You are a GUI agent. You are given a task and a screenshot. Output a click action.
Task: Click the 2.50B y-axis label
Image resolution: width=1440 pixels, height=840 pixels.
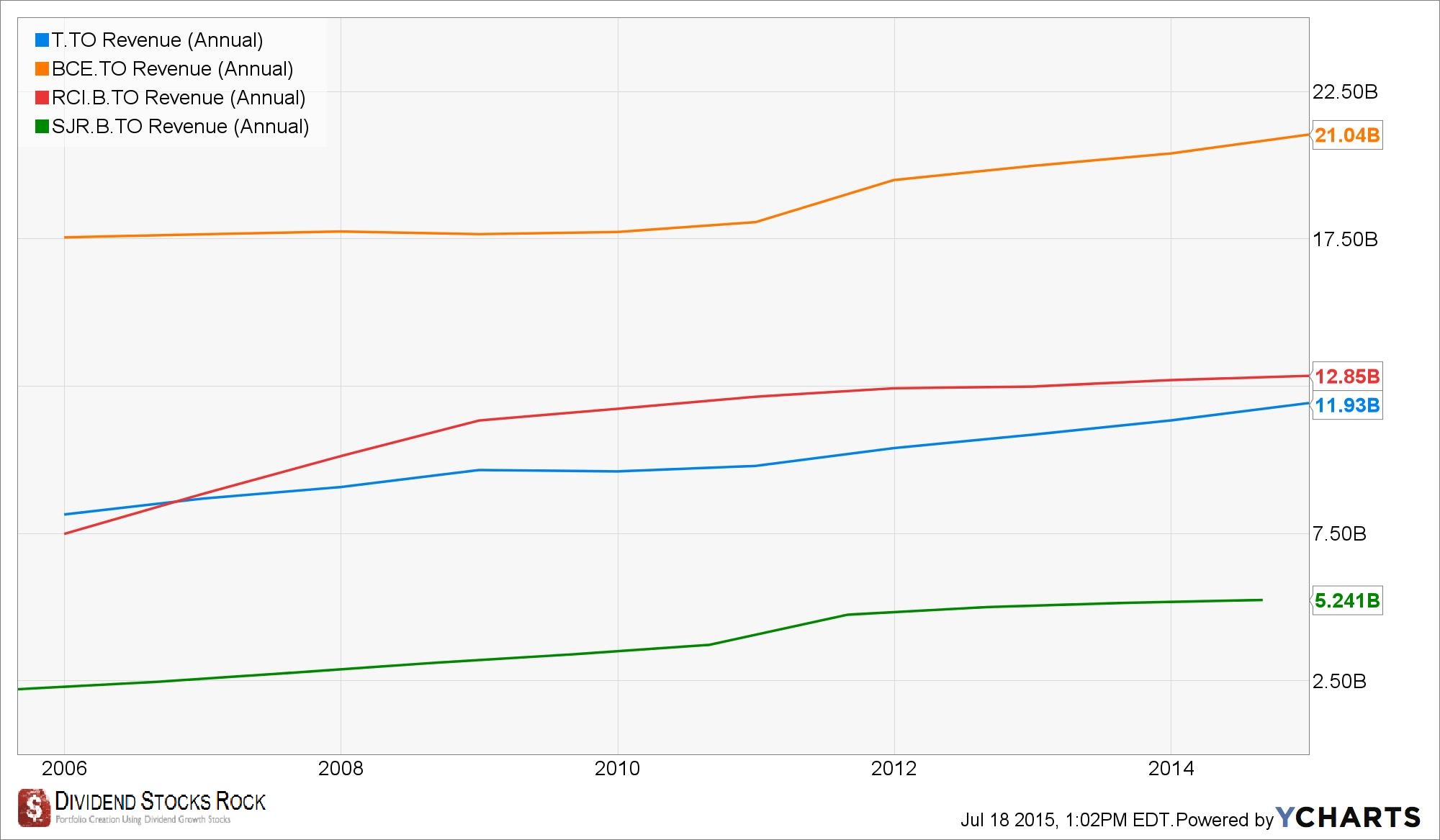click(x=1339, y=682)
